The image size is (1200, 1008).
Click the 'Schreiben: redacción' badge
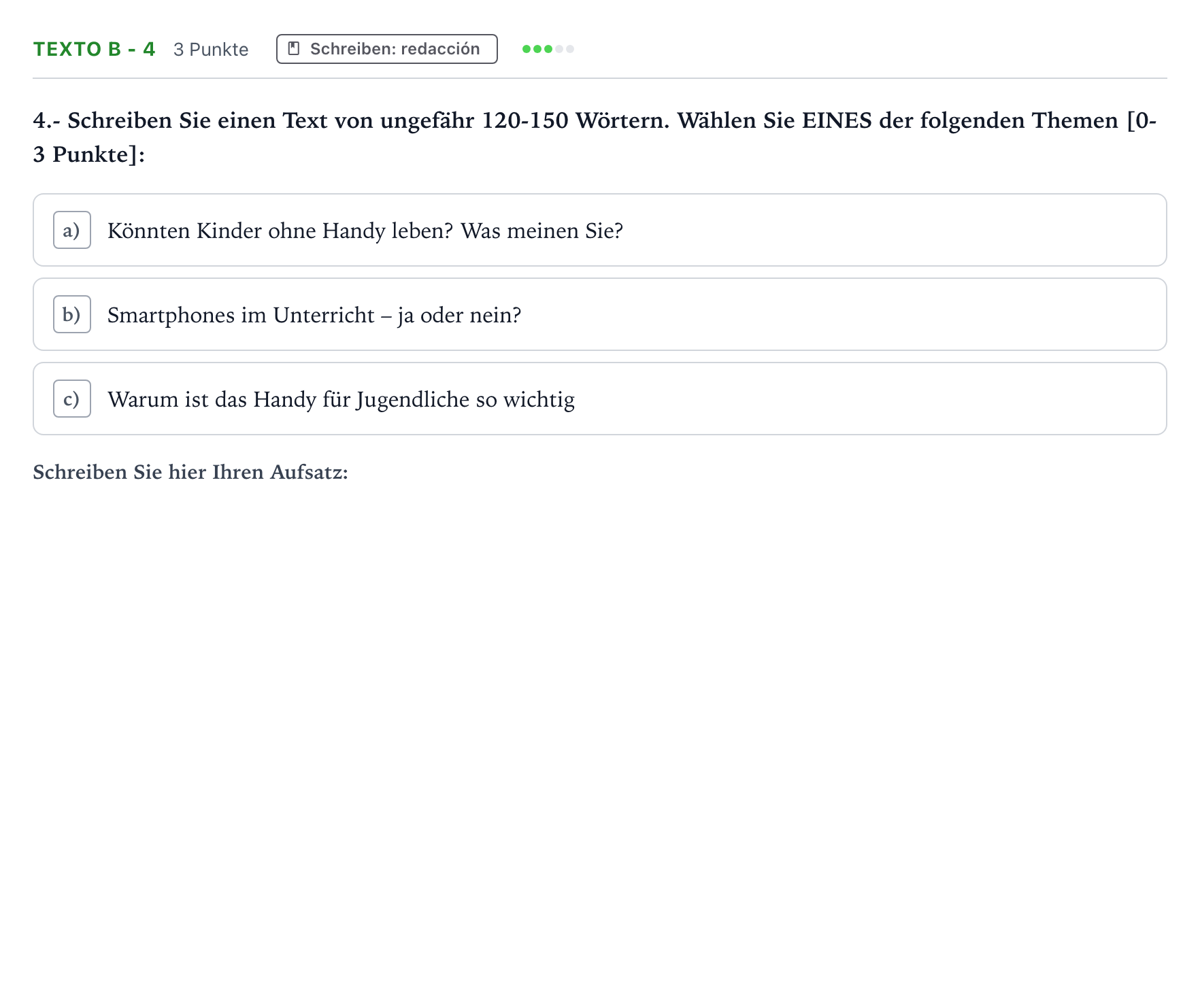387,49
